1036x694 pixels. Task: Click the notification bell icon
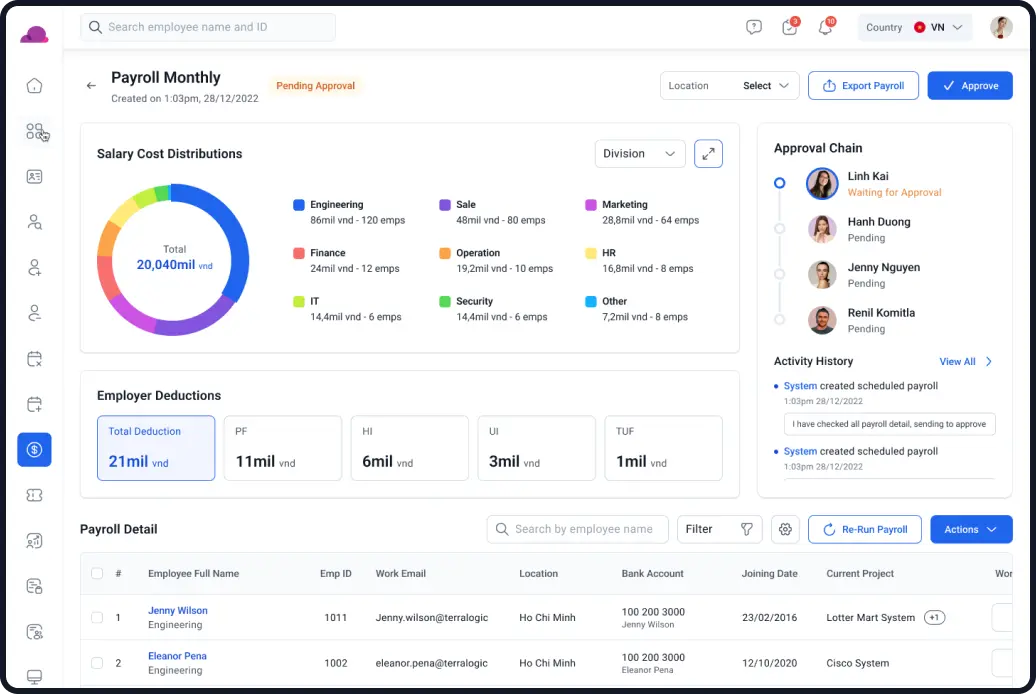[825, 27]
